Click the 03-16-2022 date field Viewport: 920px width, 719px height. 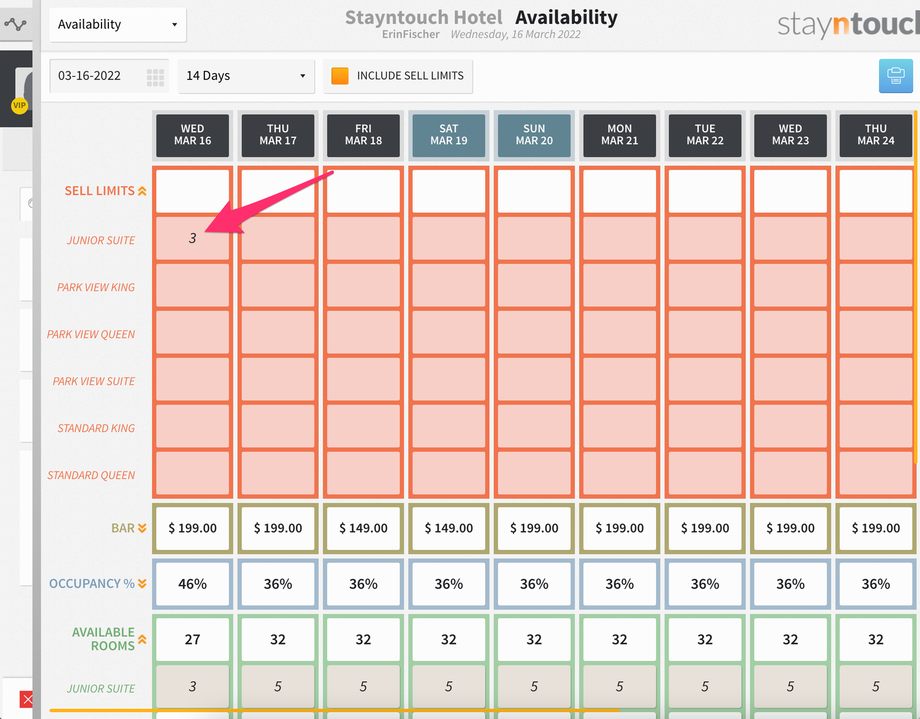(x=109, y=76)
